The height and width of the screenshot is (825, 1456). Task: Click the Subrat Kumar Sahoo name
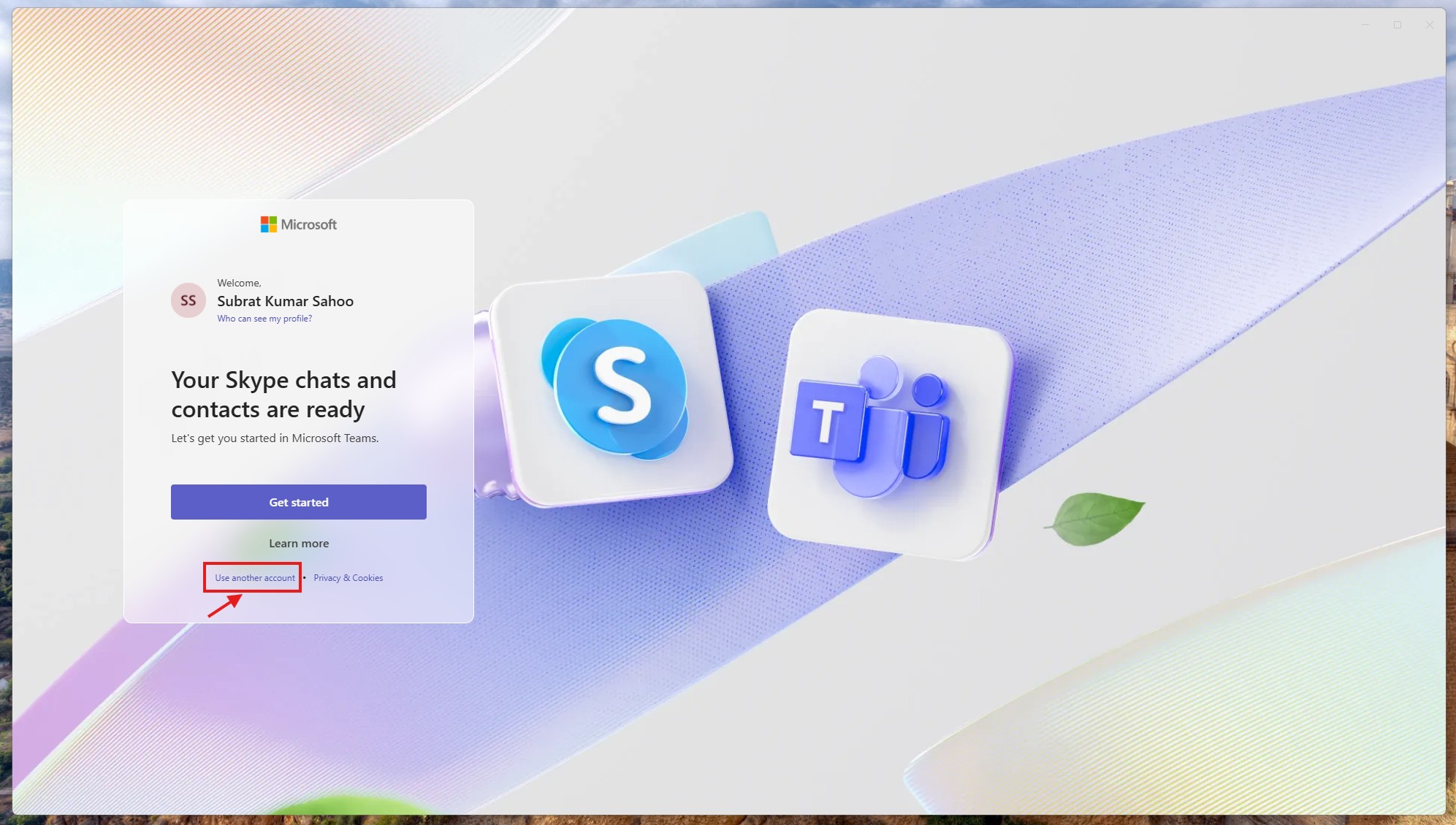click(285, 301)
